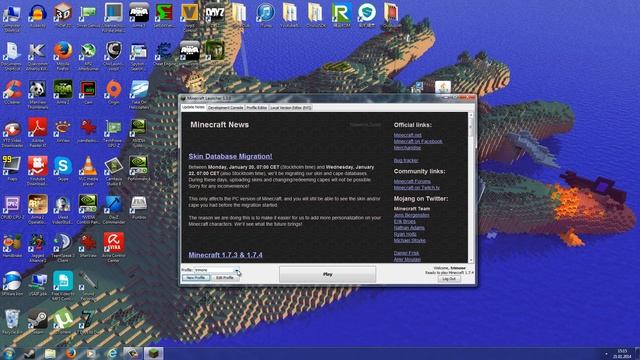Viewport: 640px width, 360px height.
Task: Select the 7 Days to Die desktop icon
Action: click(88, 321)
